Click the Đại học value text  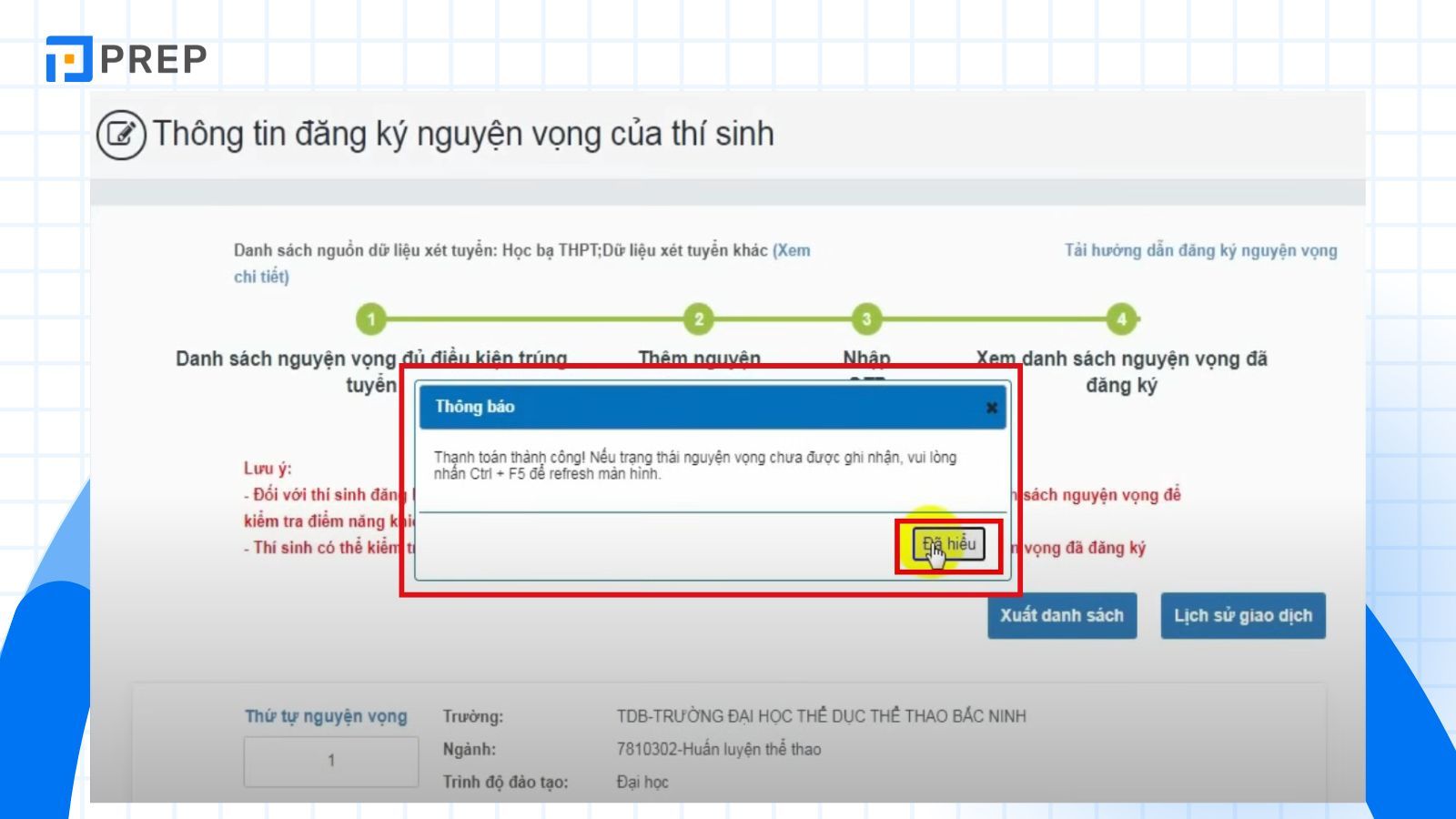[x=642, y=782]
